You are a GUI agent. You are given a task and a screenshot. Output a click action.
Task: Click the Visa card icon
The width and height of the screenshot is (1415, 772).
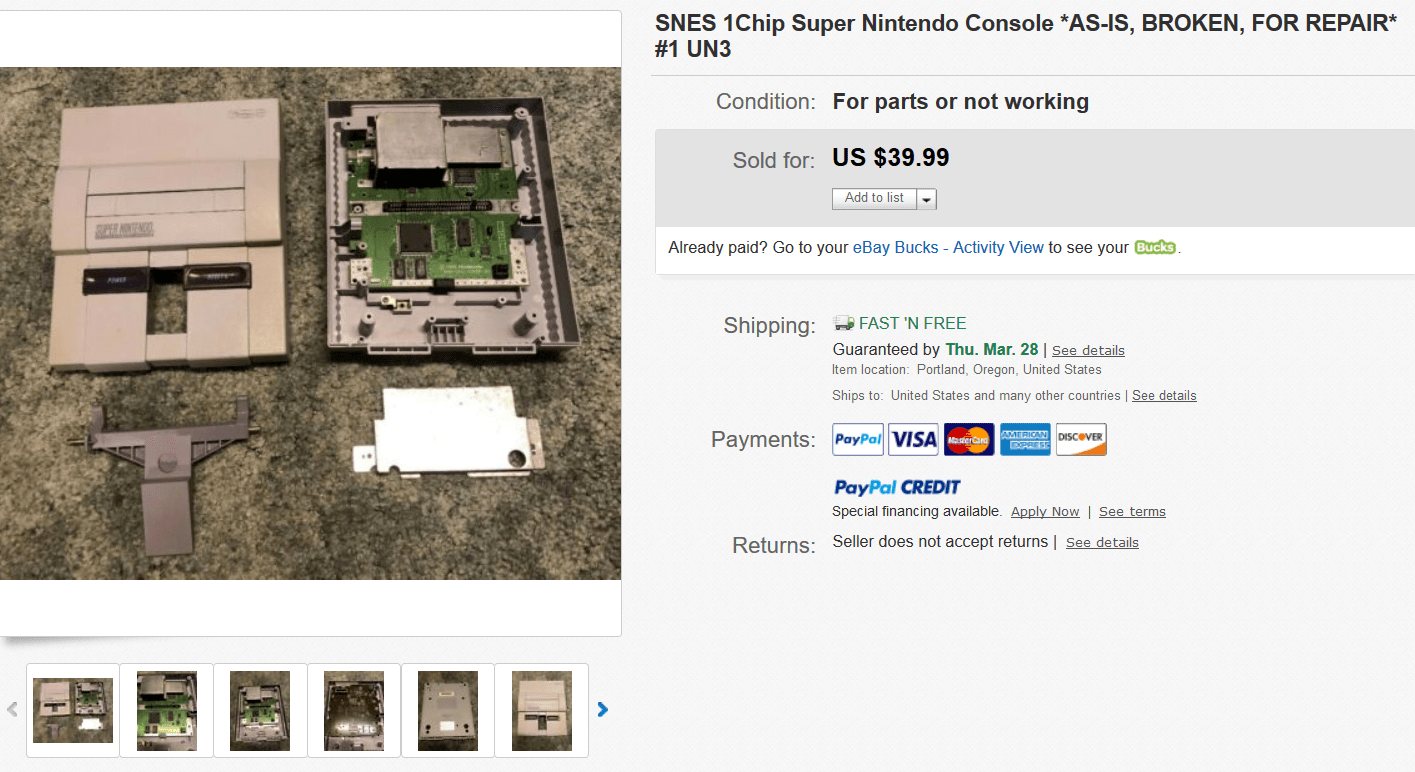pos(913,439)
